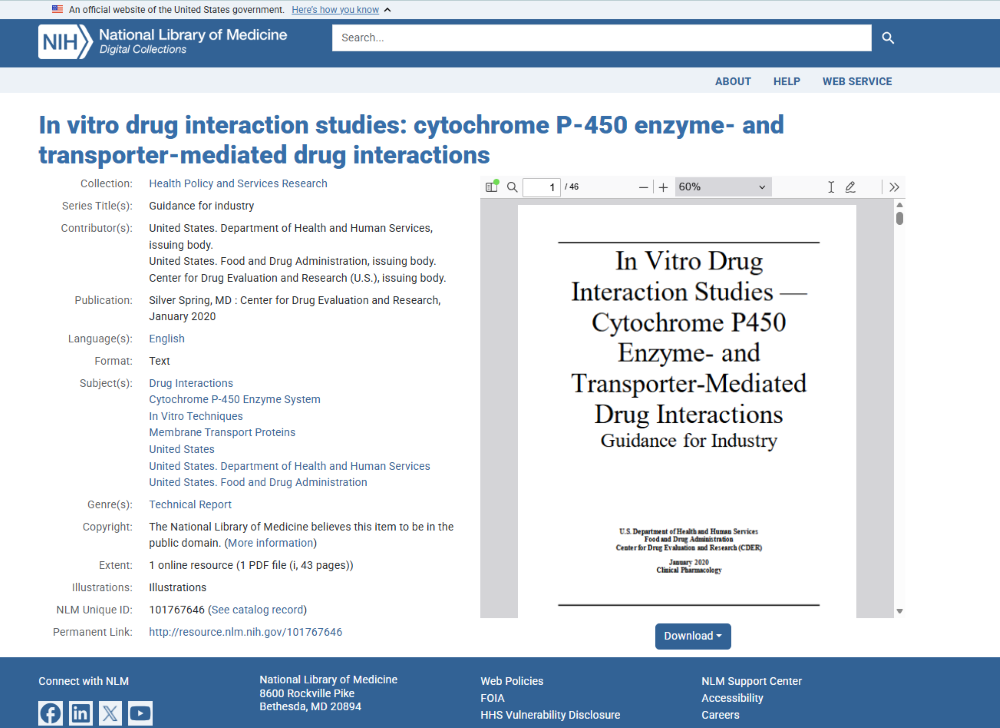Click the National Library of Medicine header text
Screen dimensions: 1000x728
pos(193,35)
